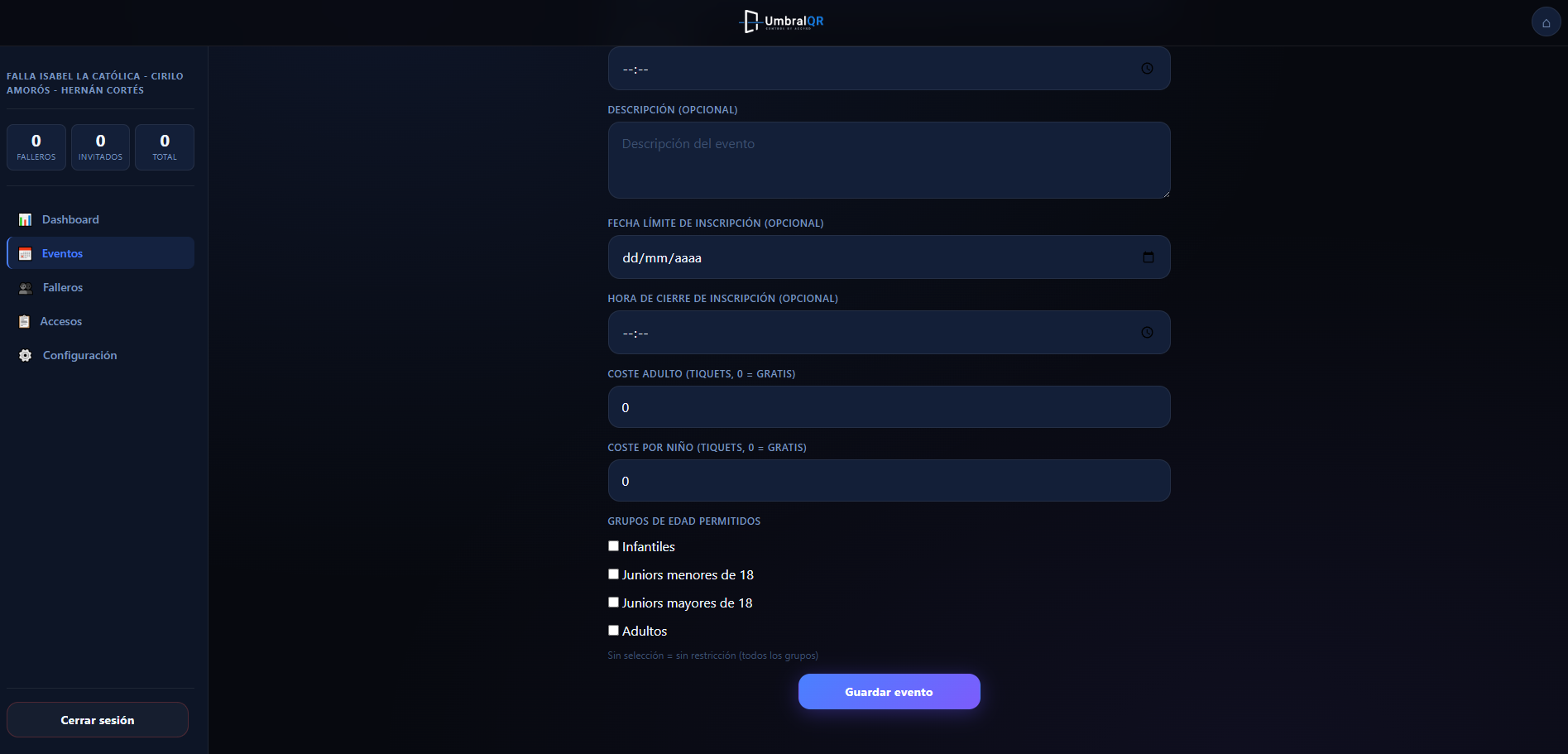This screenshot has height=754, width=1568.
Task: Click the Fecha límite de inscripción label
Action: (716, 223)
